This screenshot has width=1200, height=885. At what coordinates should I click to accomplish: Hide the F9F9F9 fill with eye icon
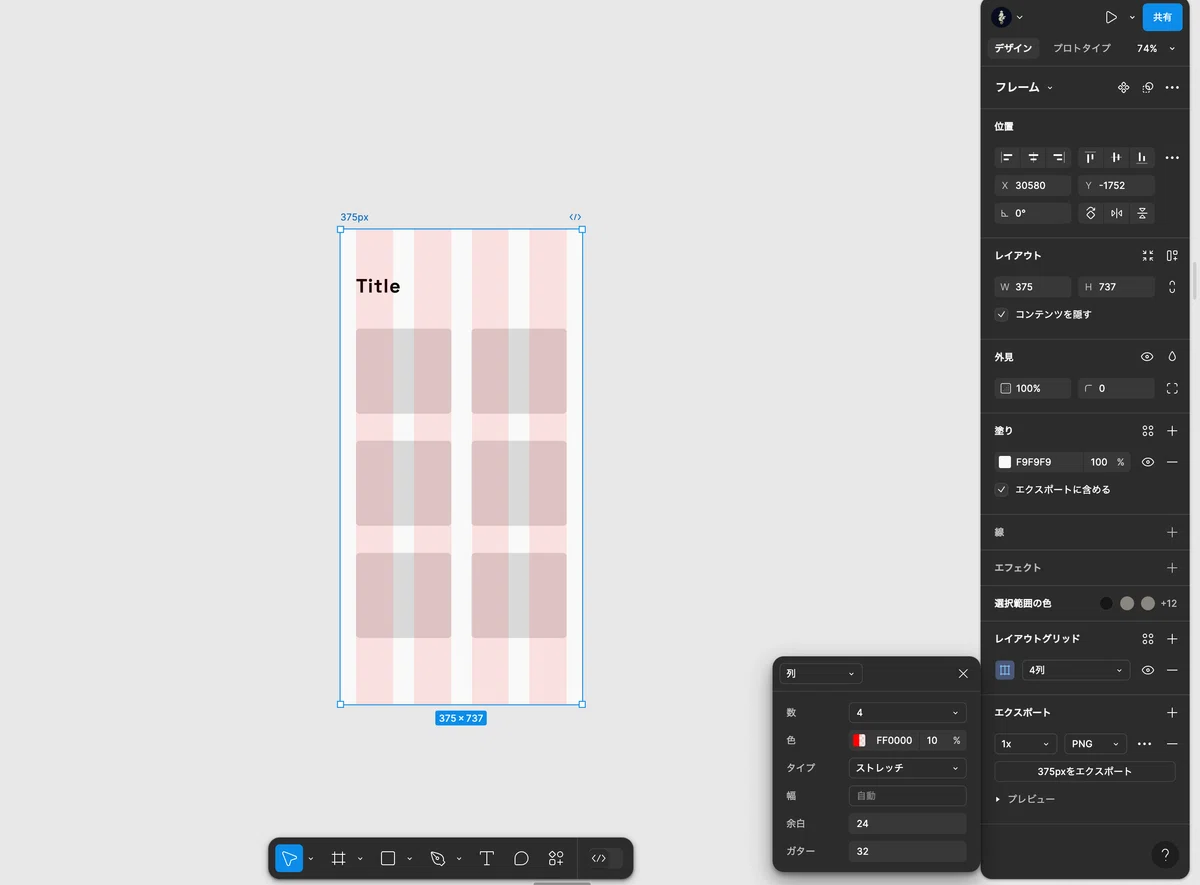pos(1148,462)
